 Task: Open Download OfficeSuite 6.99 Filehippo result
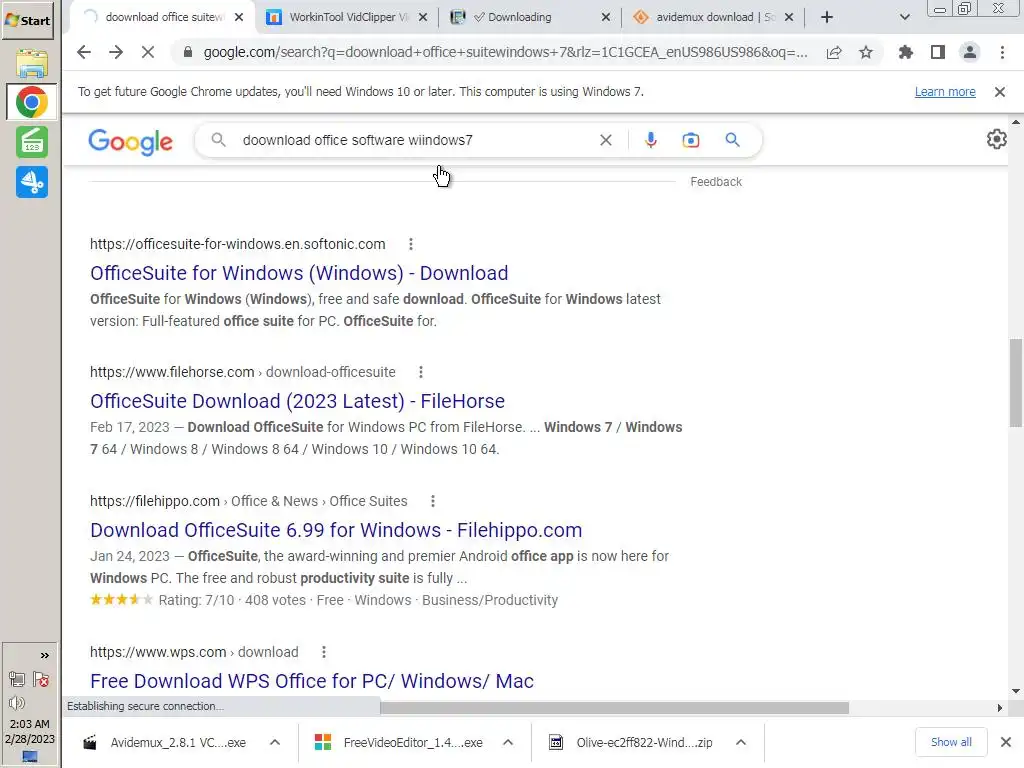point(336,530)
